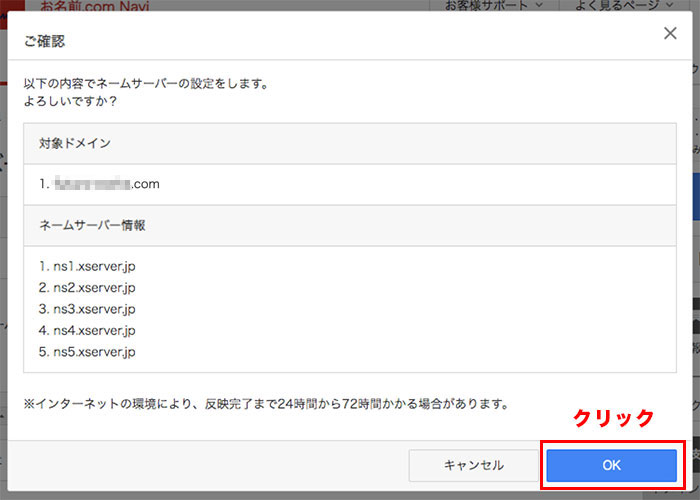This screenshot has width=700, height=500.
Task: Open お客様サポート dropdown behind dialog
Action: [494, 5]
